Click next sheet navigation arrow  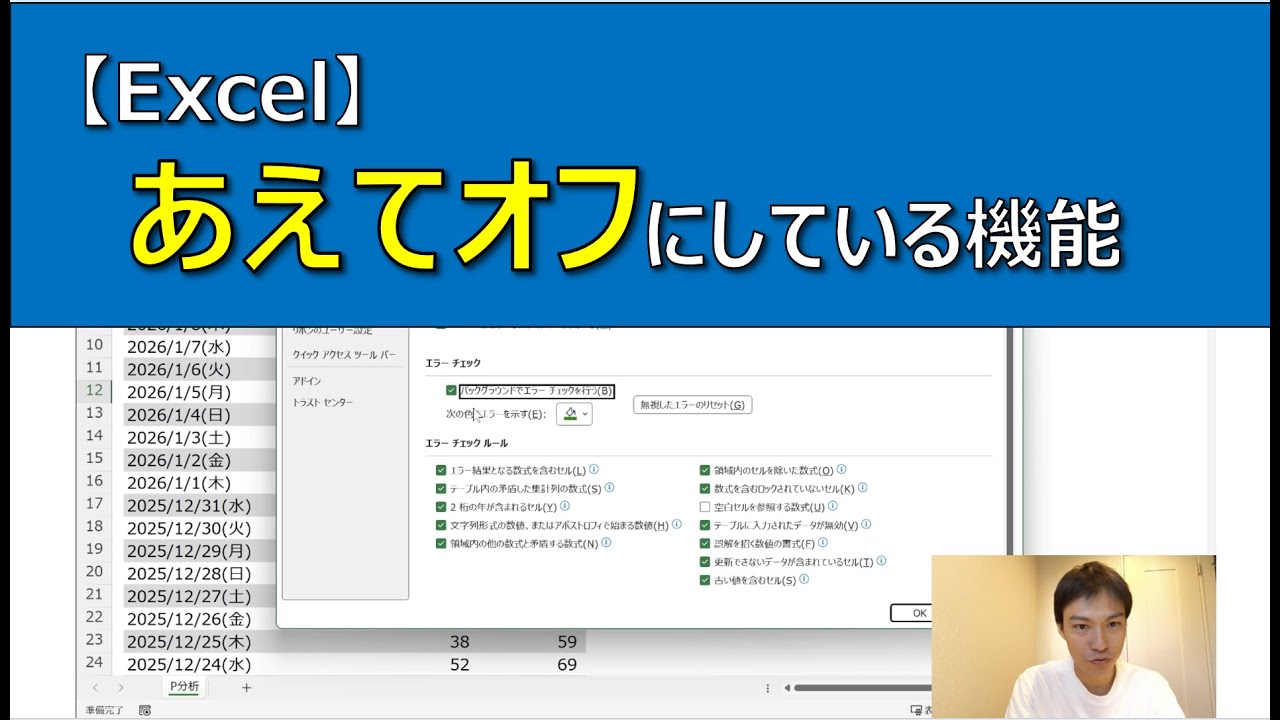(120, 687)
